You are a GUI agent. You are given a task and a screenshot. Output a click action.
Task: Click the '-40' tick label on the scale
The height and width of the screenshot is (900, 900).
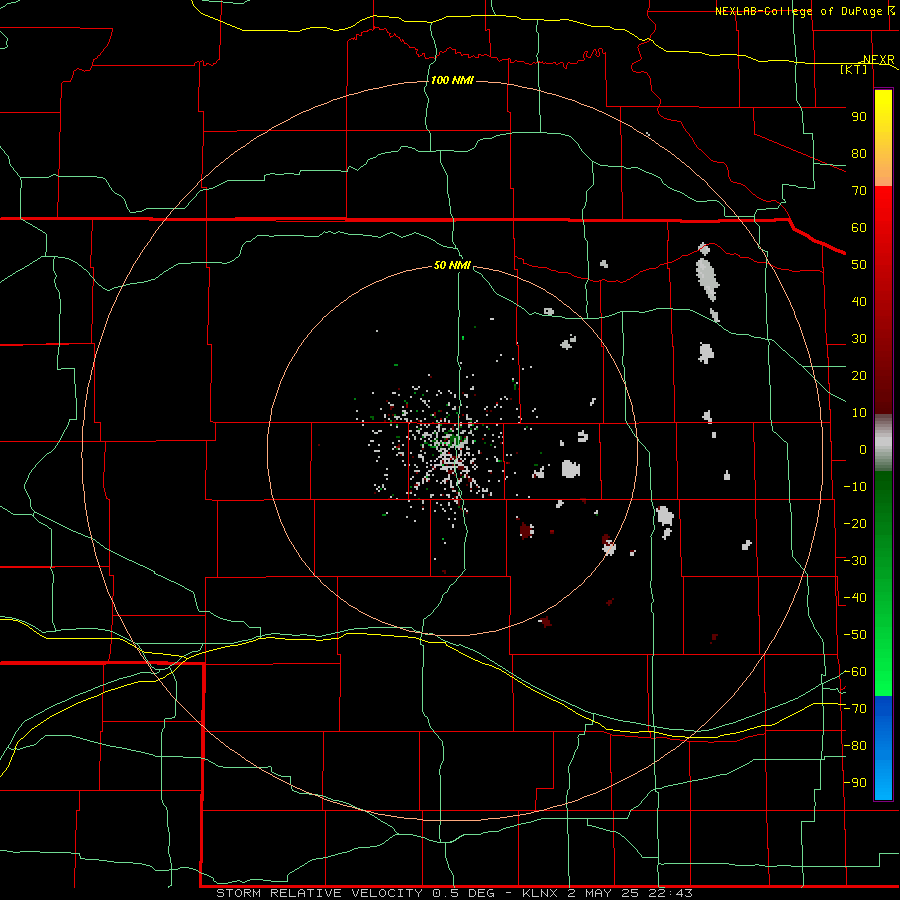click(x=855, y=598)
